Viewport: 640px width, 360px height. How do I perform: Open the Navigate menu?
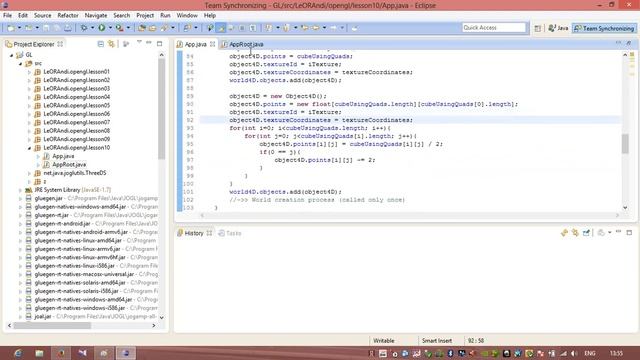click(x=96, y=16)
